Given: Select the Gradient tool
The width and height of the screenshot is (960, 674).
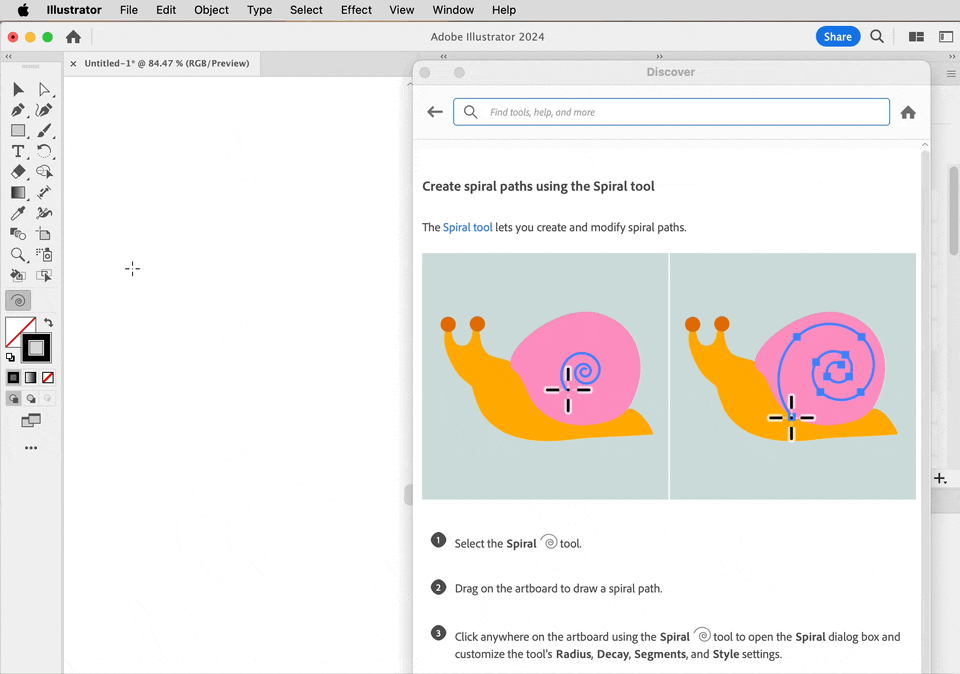Looking at the screenshot, I should (x=18, y=193).
